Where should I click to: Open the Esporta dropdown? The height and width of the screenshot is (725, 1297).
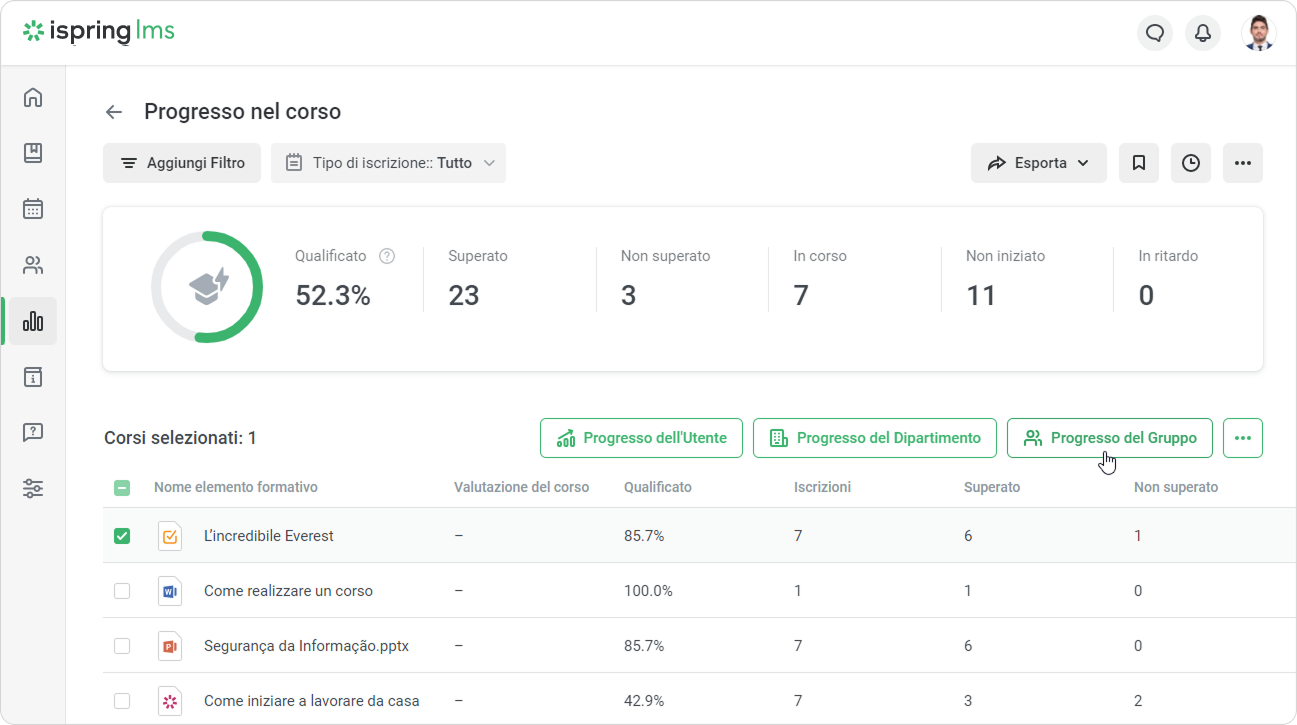tap(1038, 163)
